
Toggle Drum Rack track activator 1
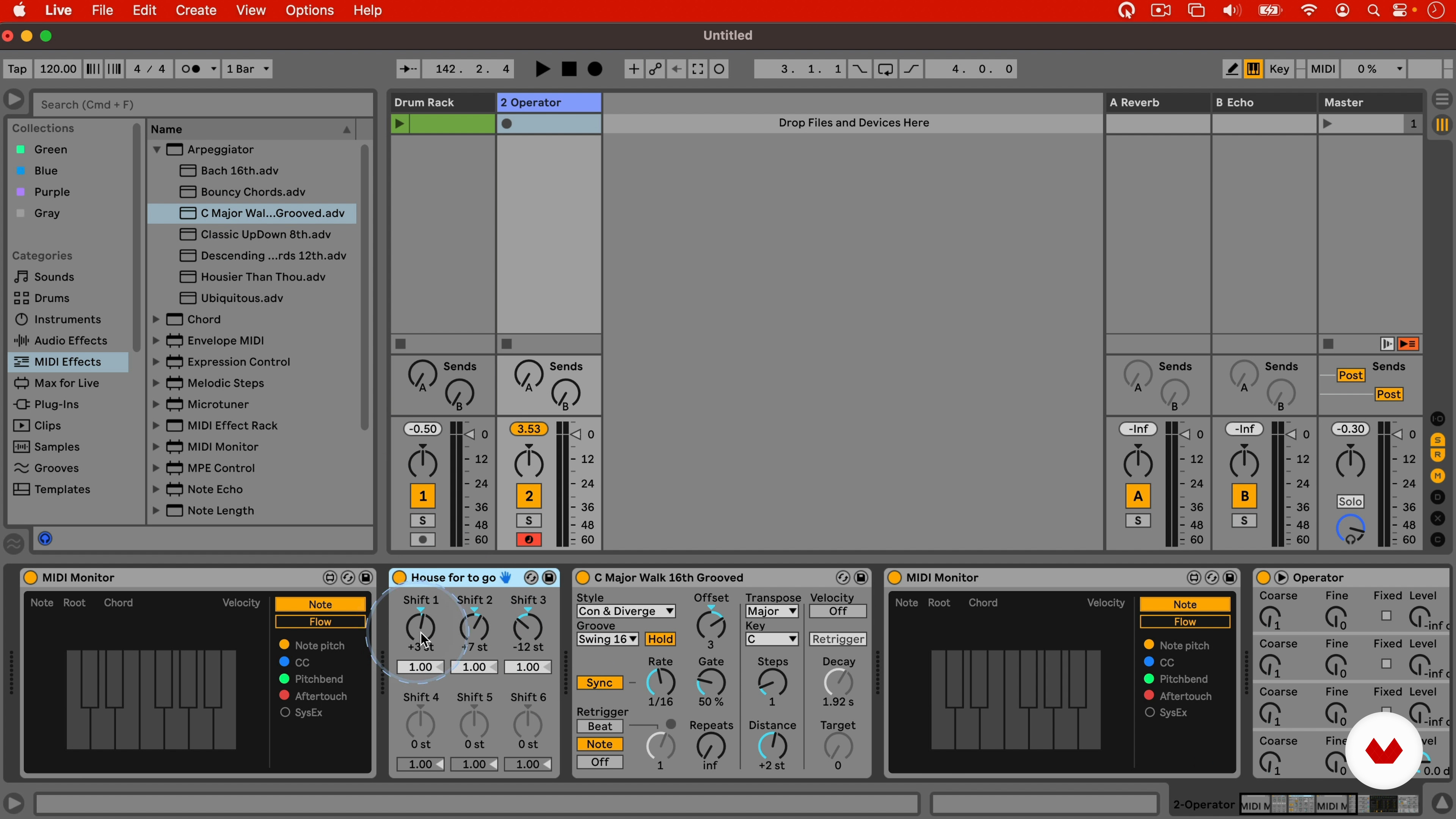point(422,496)
